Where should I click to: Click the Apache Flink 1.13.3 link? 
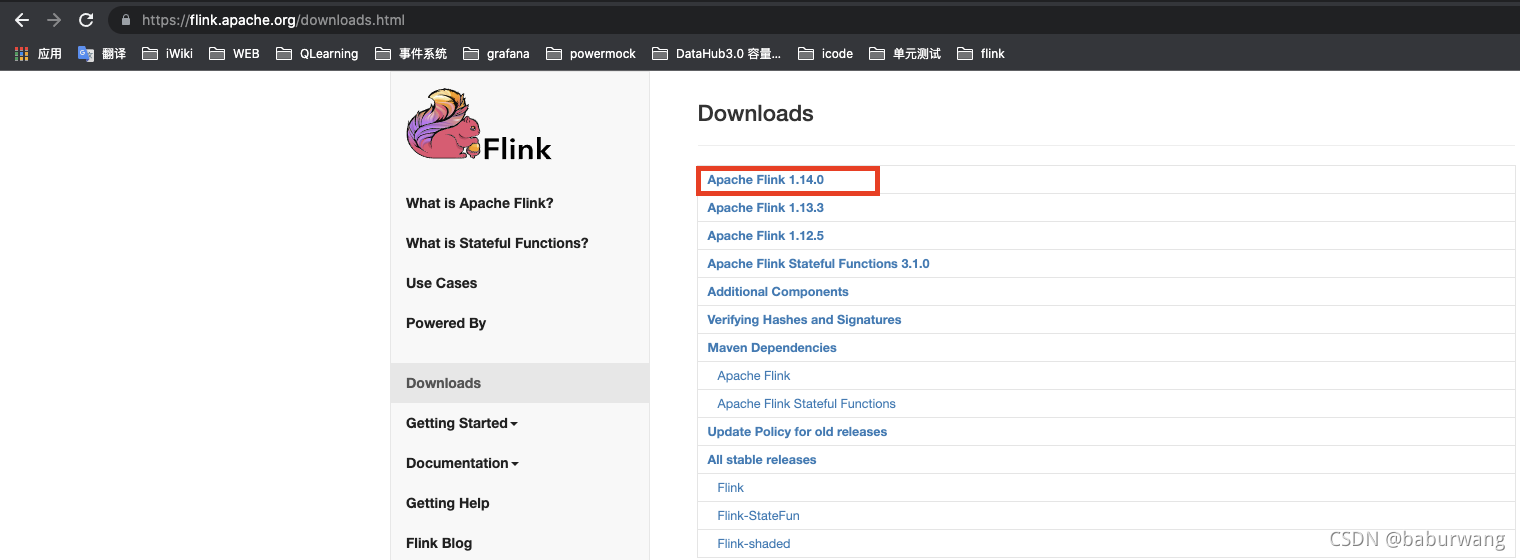pos(766,208)
